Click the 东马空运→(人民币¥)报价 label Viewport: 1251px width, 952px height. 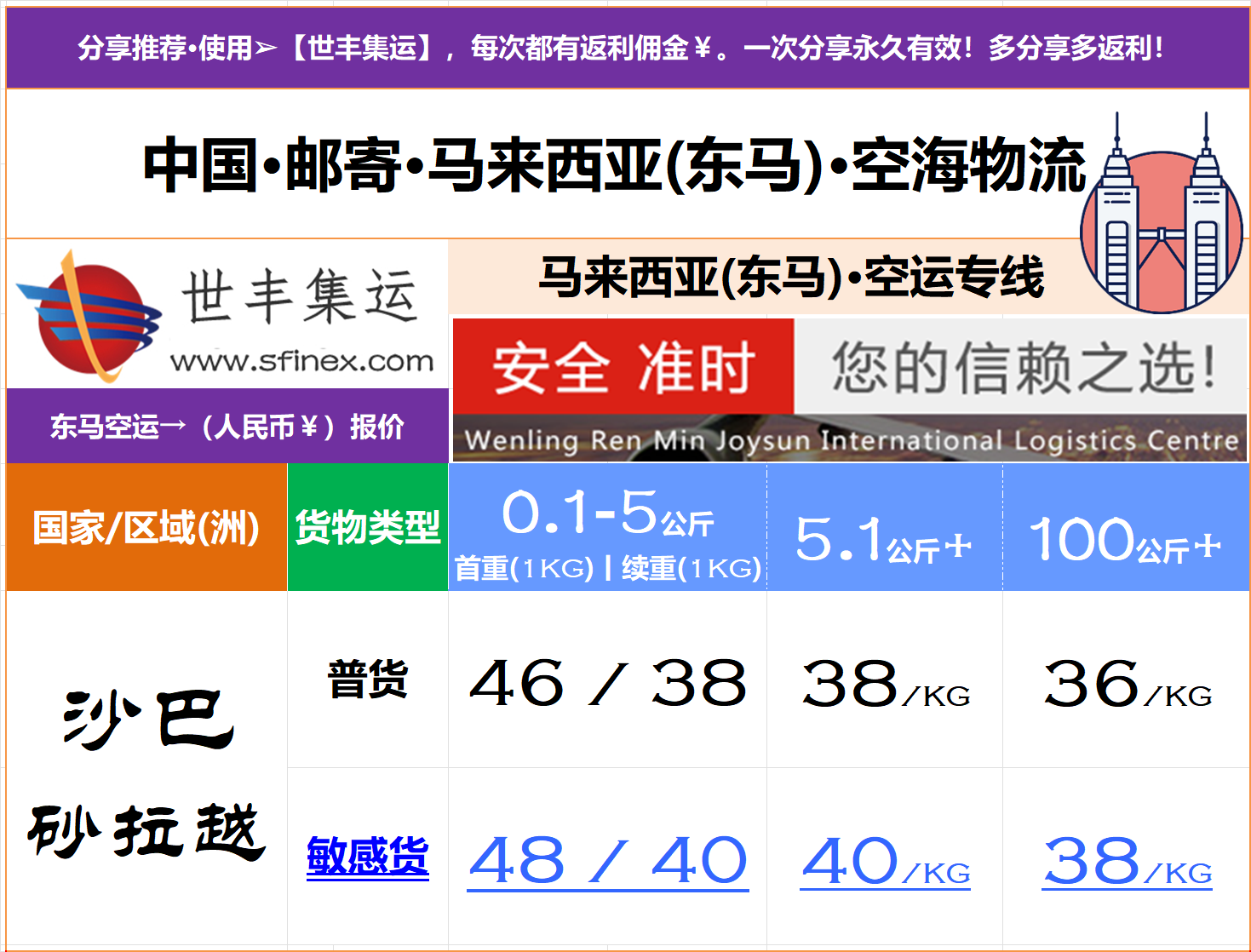pyautogui.click(x=227, y=426)
